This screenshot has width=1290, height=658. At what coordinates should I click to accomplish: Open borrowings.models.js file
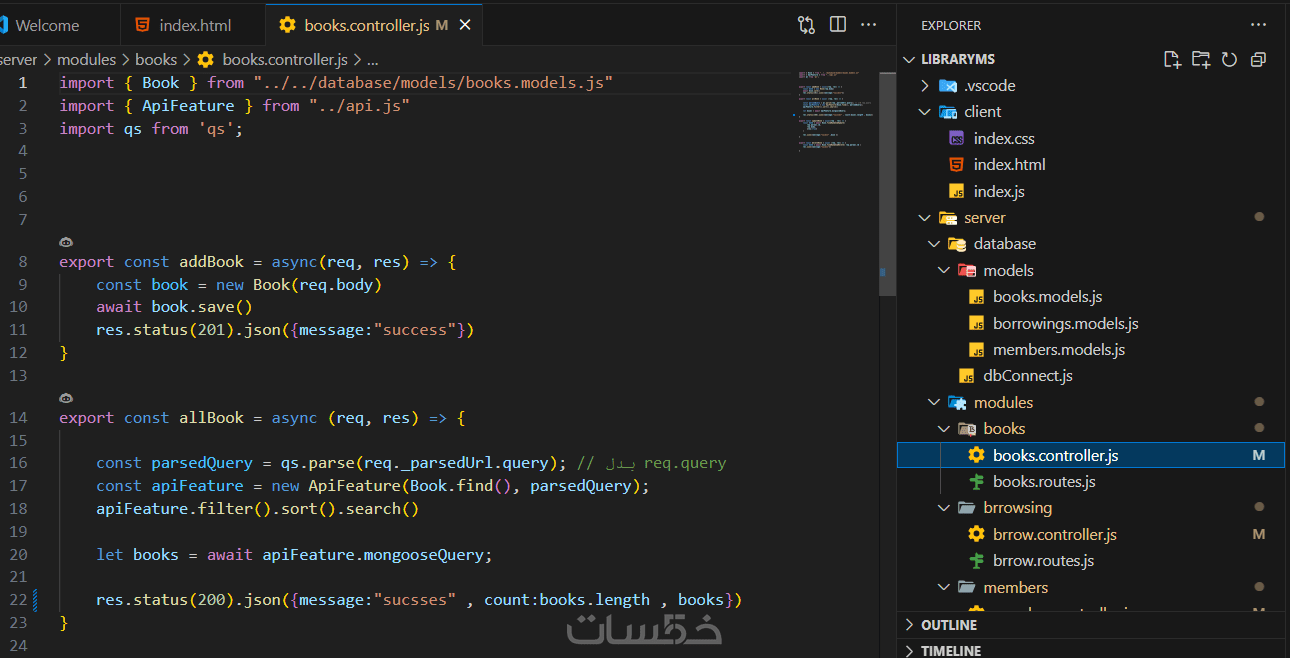pos(1091,323)
